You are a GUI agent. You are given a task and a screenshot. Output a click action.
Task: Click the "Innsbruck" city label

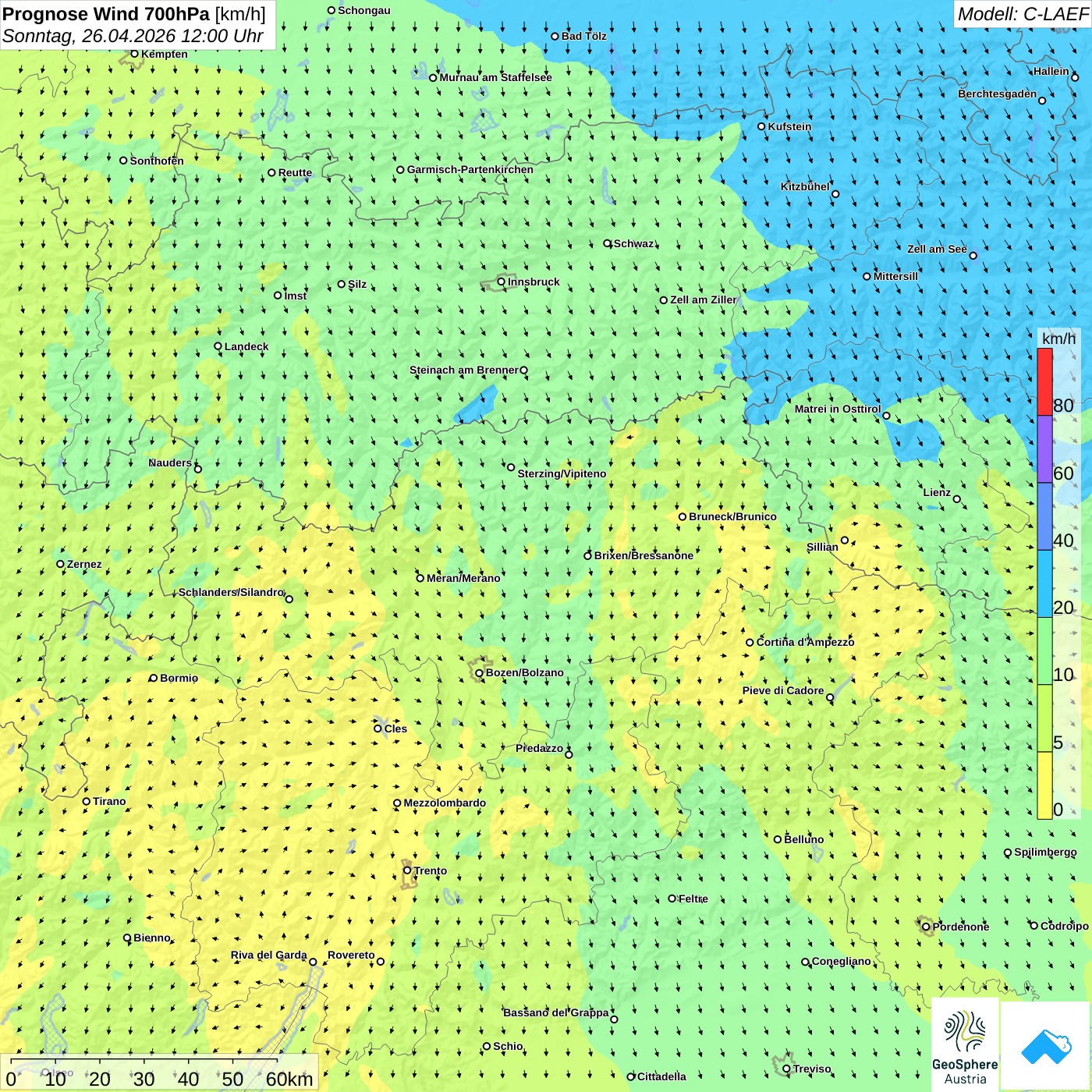click(534, 282)
